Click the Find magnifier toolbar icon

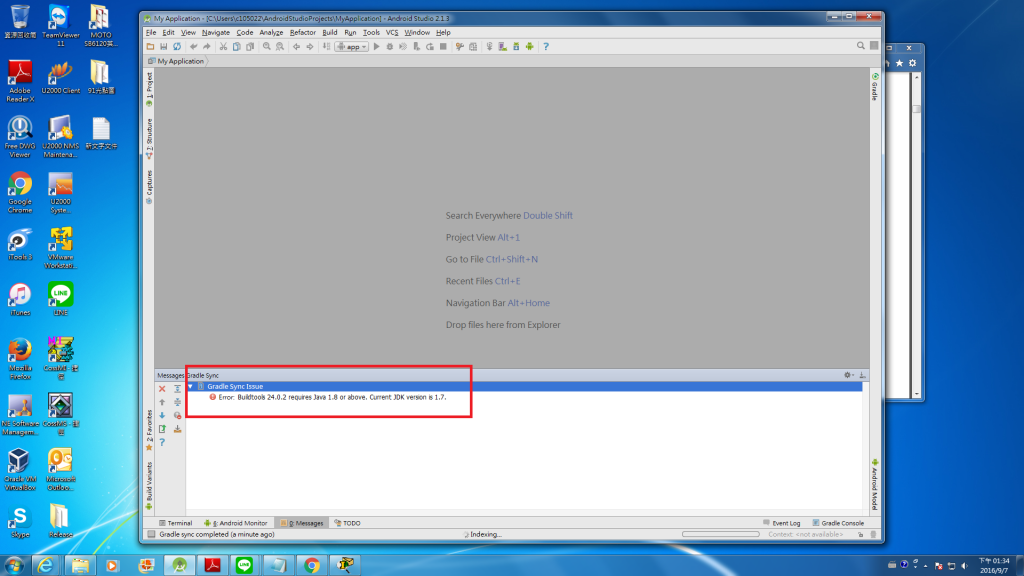(266, 46)
